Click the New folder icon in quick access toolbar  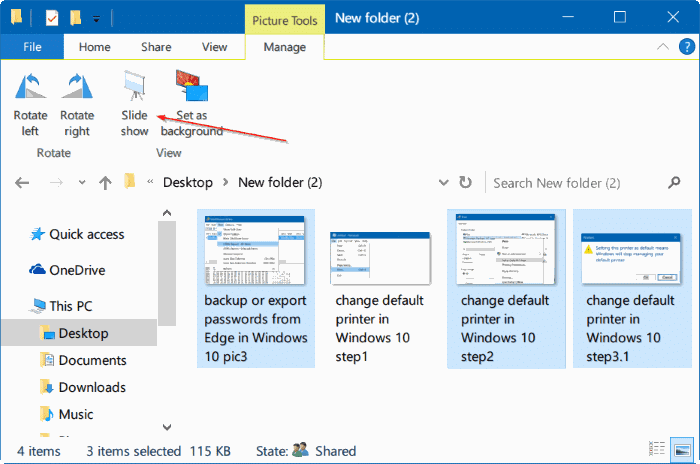[x=75, y=18]
